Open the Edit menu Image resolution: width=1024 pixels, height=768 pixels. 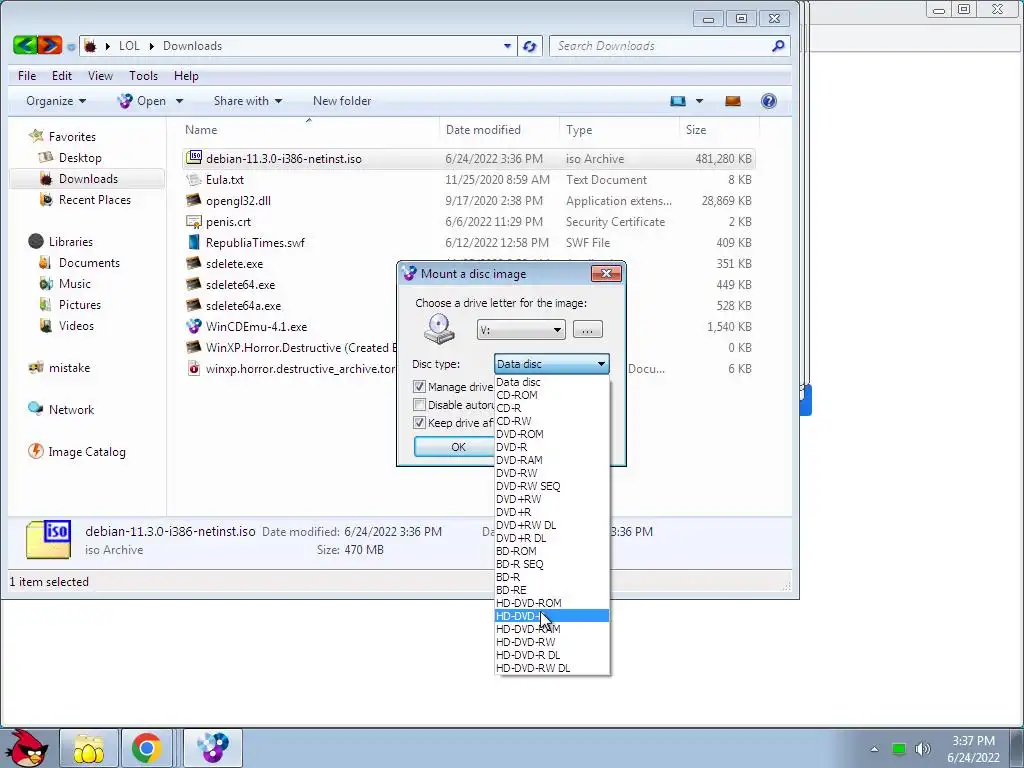62,76
